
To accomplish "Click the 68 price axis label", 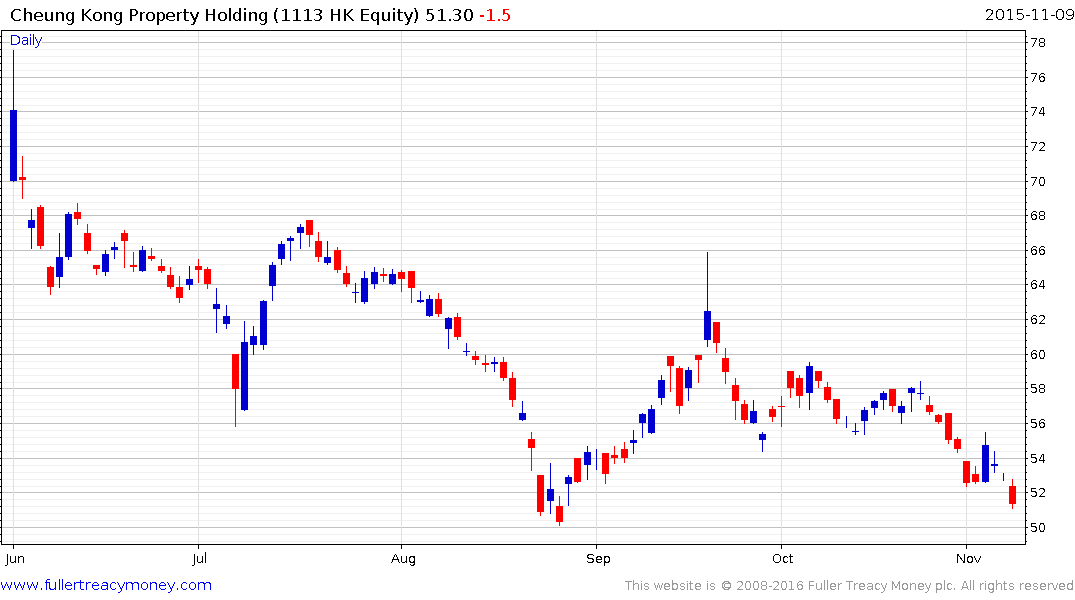I will coord(1037,216).
